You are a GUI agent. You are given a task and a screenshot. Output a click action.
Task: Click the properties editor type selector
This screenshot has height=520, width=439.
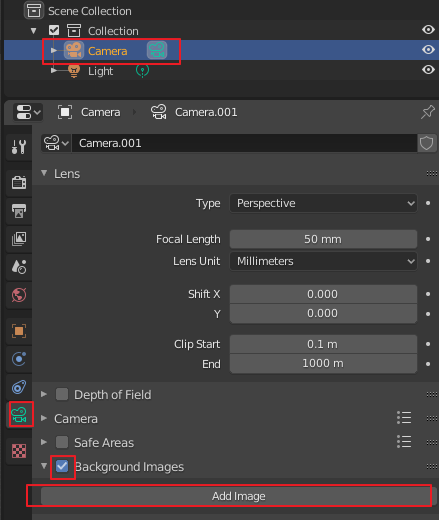tap(28, 112)
